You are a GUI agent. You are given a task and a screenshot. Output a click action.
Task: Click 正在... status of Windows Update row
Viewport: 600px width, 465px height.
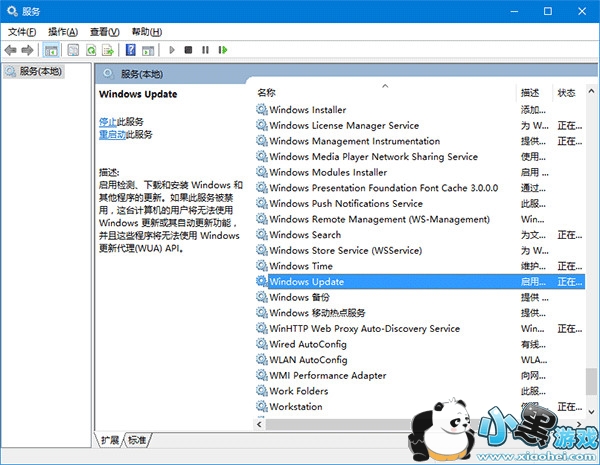point(570,282)
